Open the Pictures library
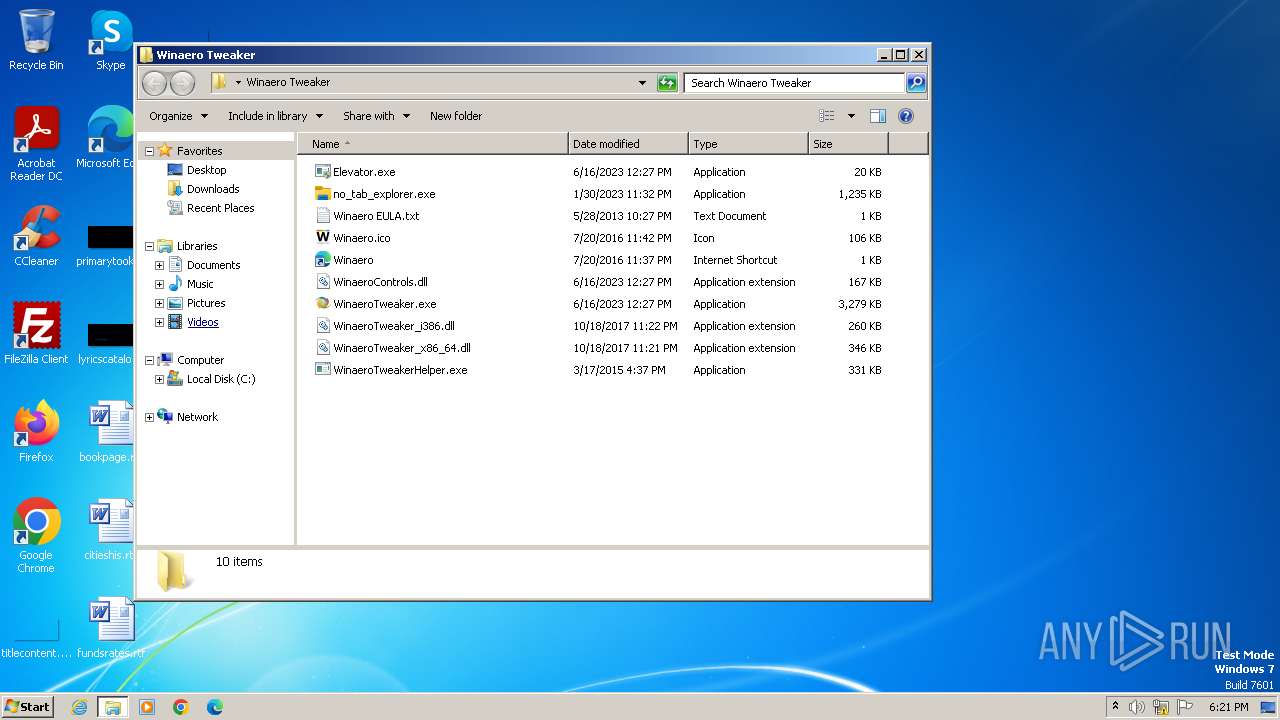1280x720 pixels. 206,303
